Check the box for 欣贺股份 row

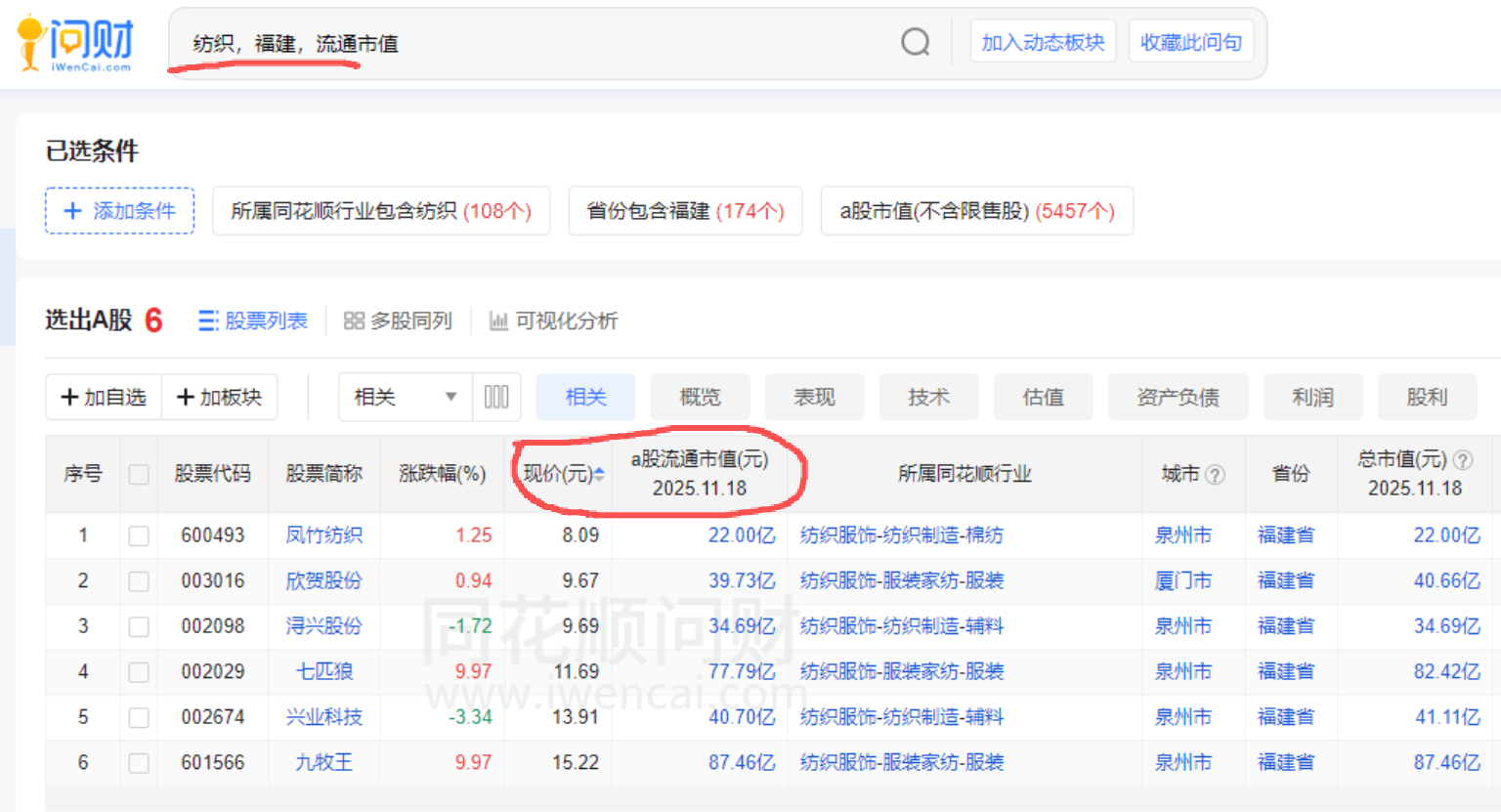(139, 581)
